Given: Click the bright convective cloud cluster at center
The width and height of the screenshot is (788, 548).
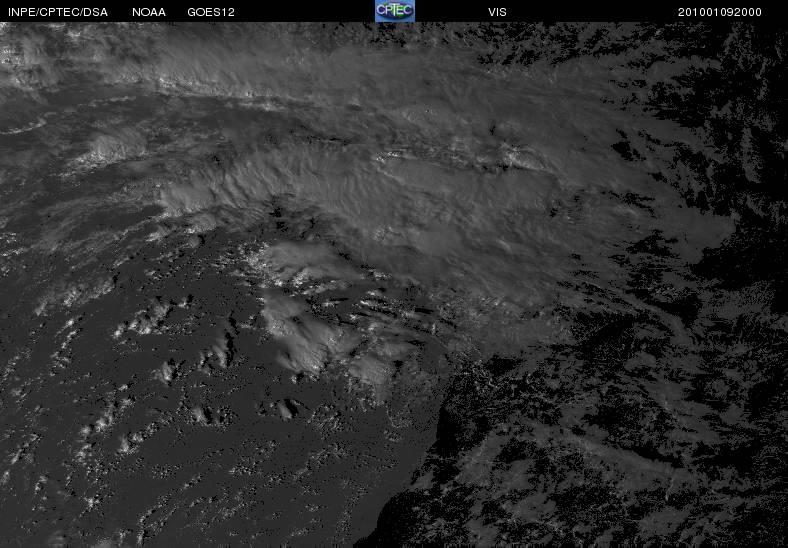Looking at the screenshot, I should coord(302,327).
